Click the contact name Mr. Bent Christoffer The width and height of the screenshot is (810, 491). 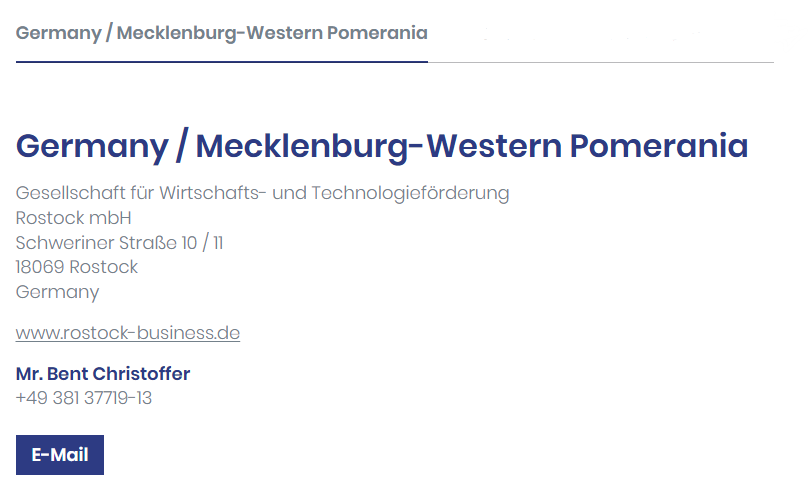click(103, 374)
